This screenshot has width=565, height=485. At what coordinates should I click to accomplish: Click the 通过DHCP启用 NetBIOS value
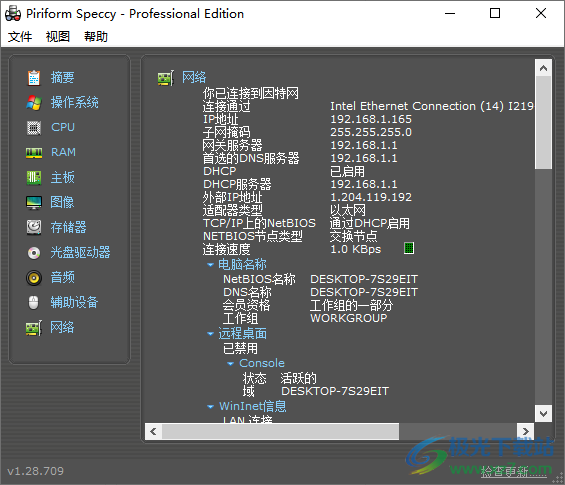(x=370, y=223)
